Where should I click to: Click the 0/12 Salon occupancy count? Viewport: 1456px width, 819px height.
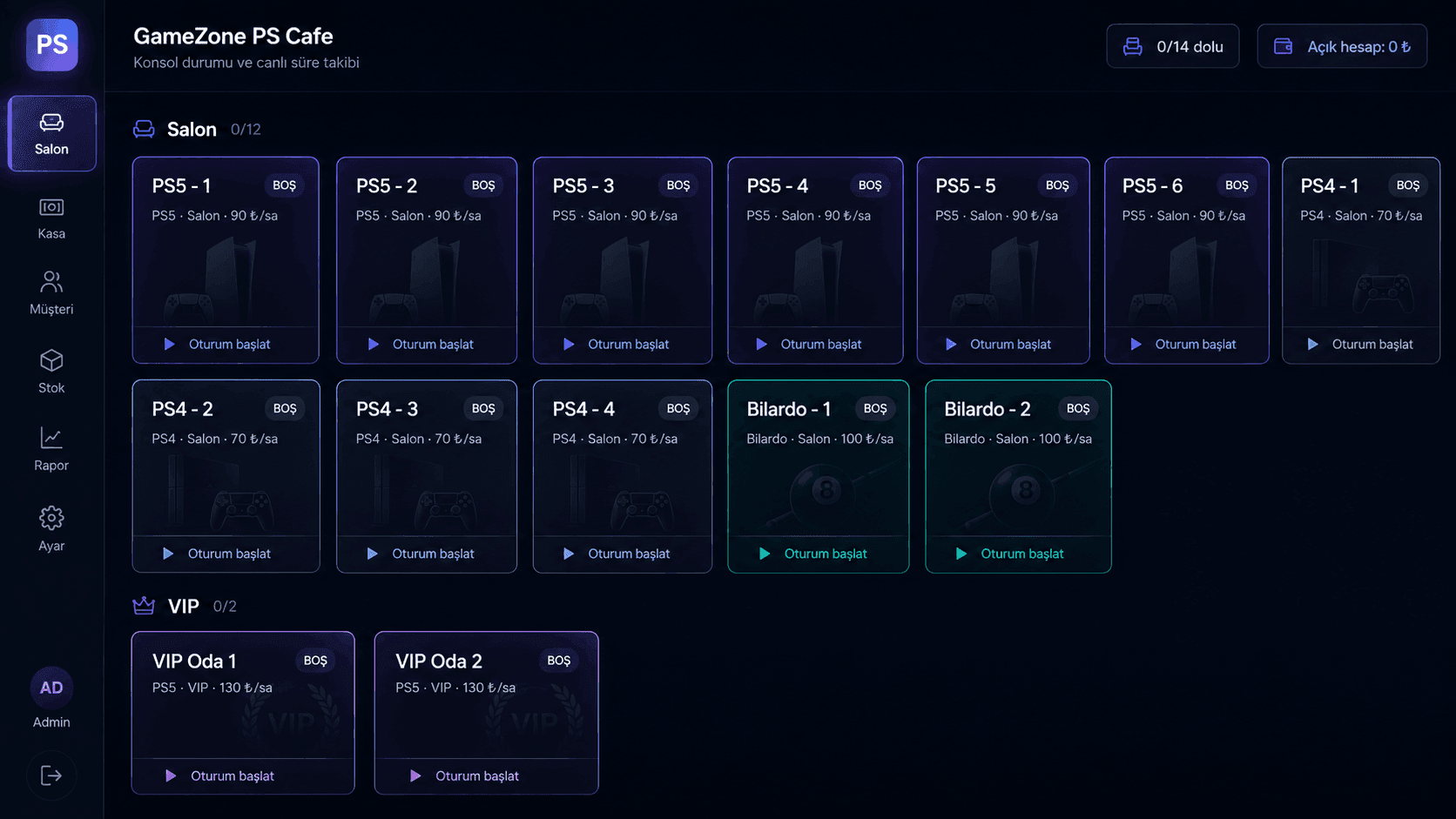(x=246, y=130)
